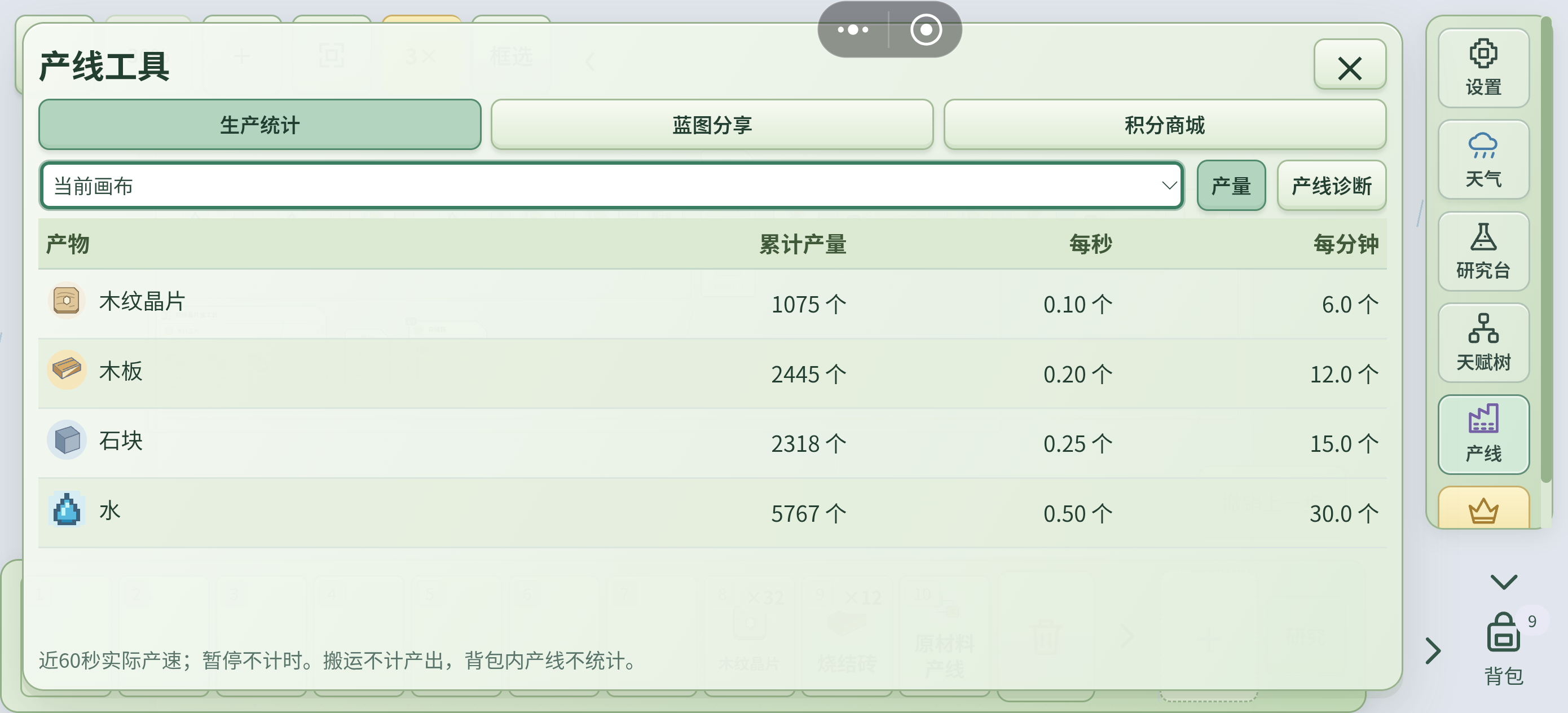Click the 每分钟 column header
The image size is (1568, 713).
click(1345, 244)
